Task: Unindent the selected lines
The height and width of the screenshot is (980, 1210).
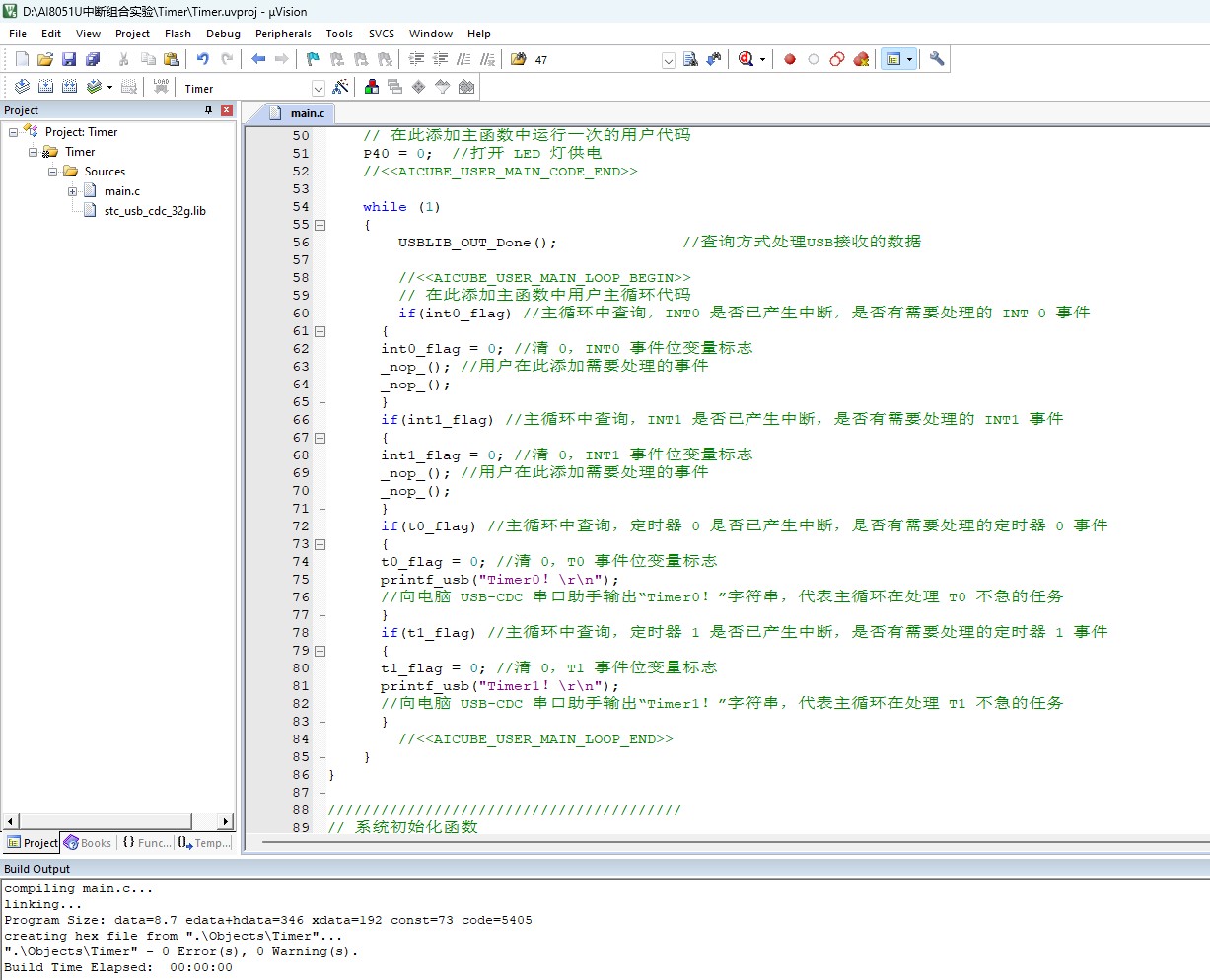Action: pos(440,59)
